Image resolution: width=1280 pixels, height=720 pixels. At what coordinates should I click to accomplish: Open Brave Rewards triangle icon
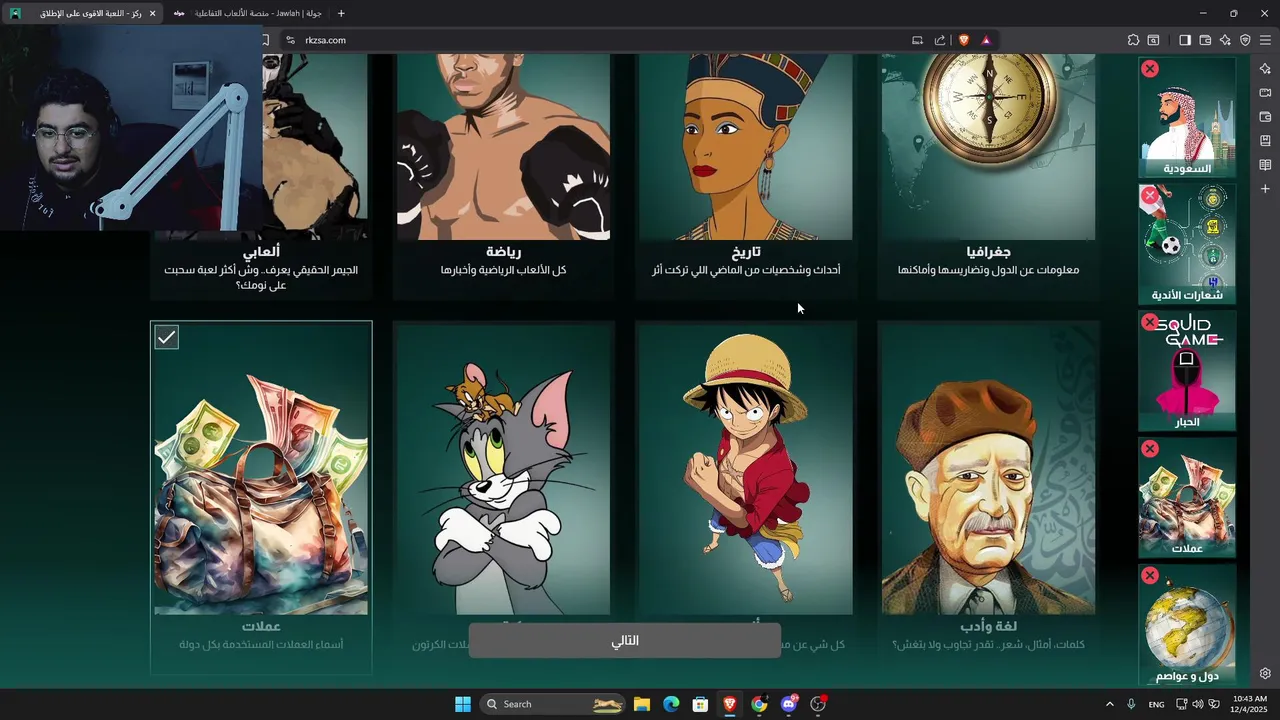tap(986, 40)
